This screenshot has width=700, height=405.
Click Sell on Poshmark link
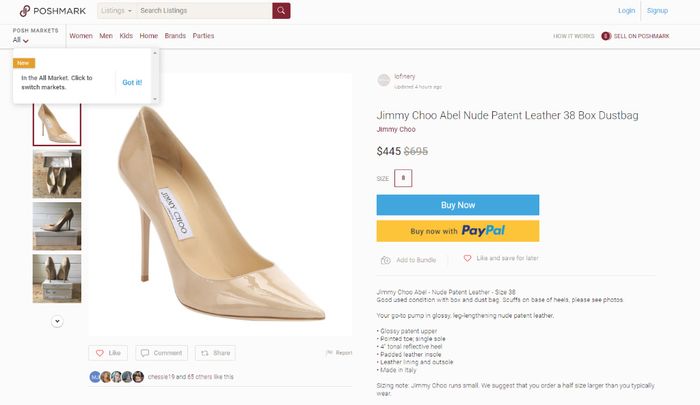click(641, 36)
